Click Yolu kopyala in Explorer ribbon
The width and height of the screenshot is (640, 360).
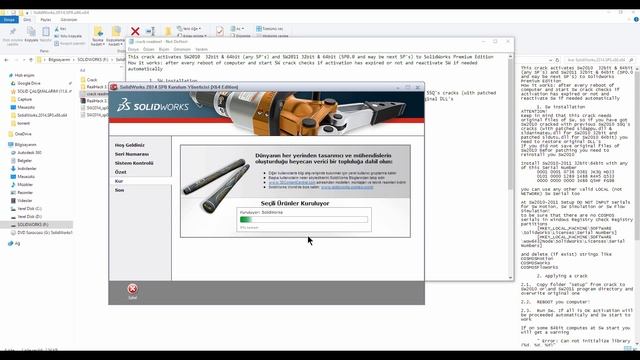tap(68, 36)
